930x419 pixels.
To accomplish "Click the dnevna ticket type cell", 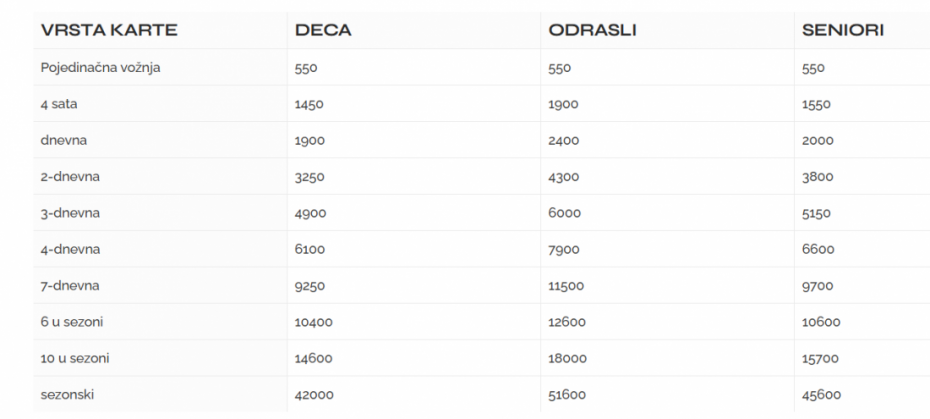I will tap(62, 140).
